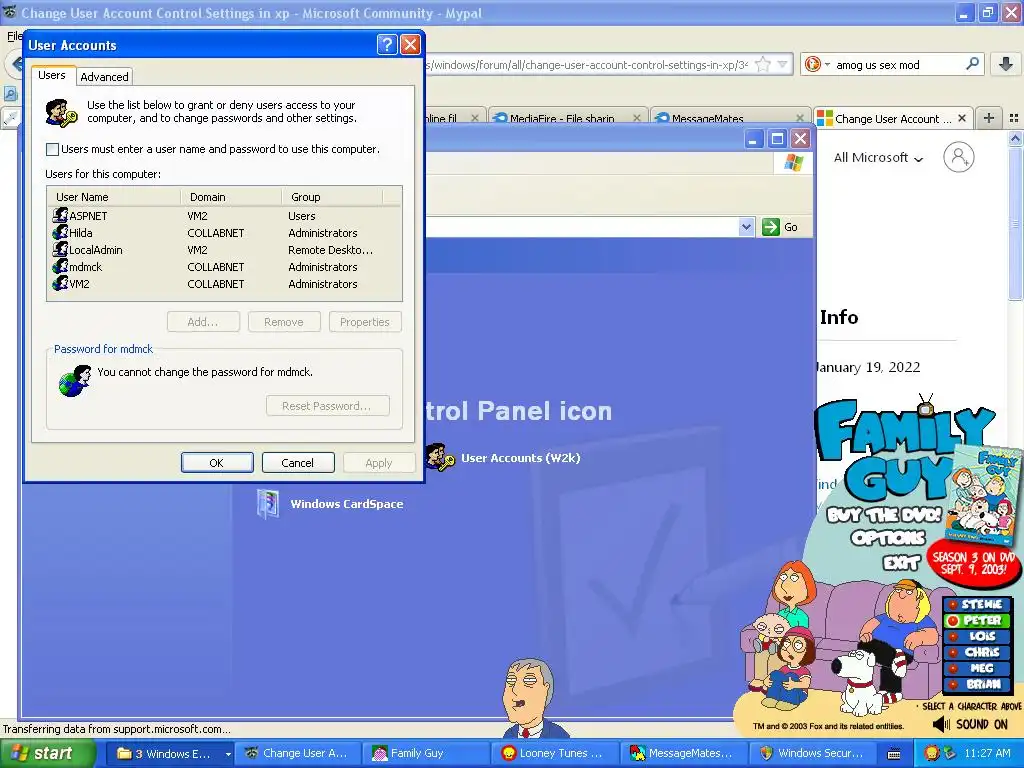Click the Group column header
Viewport: 1024px width, 768px height.
(x=332, y=197)
